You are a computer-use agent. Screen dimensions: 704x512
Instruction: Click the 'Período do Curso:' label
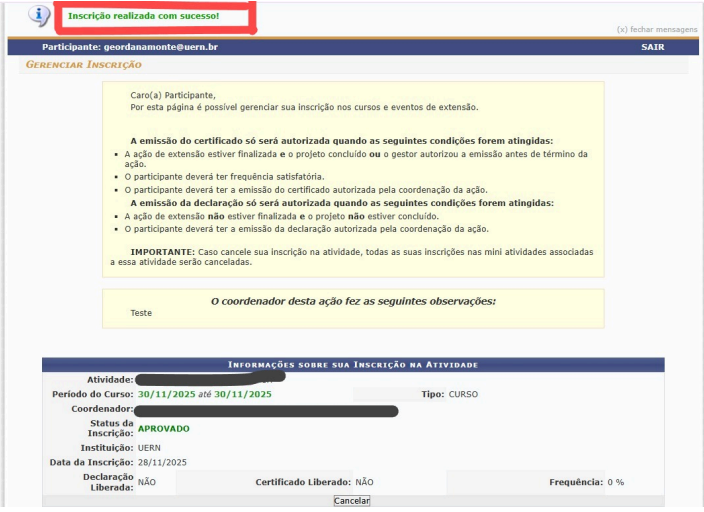click(92, 394)
